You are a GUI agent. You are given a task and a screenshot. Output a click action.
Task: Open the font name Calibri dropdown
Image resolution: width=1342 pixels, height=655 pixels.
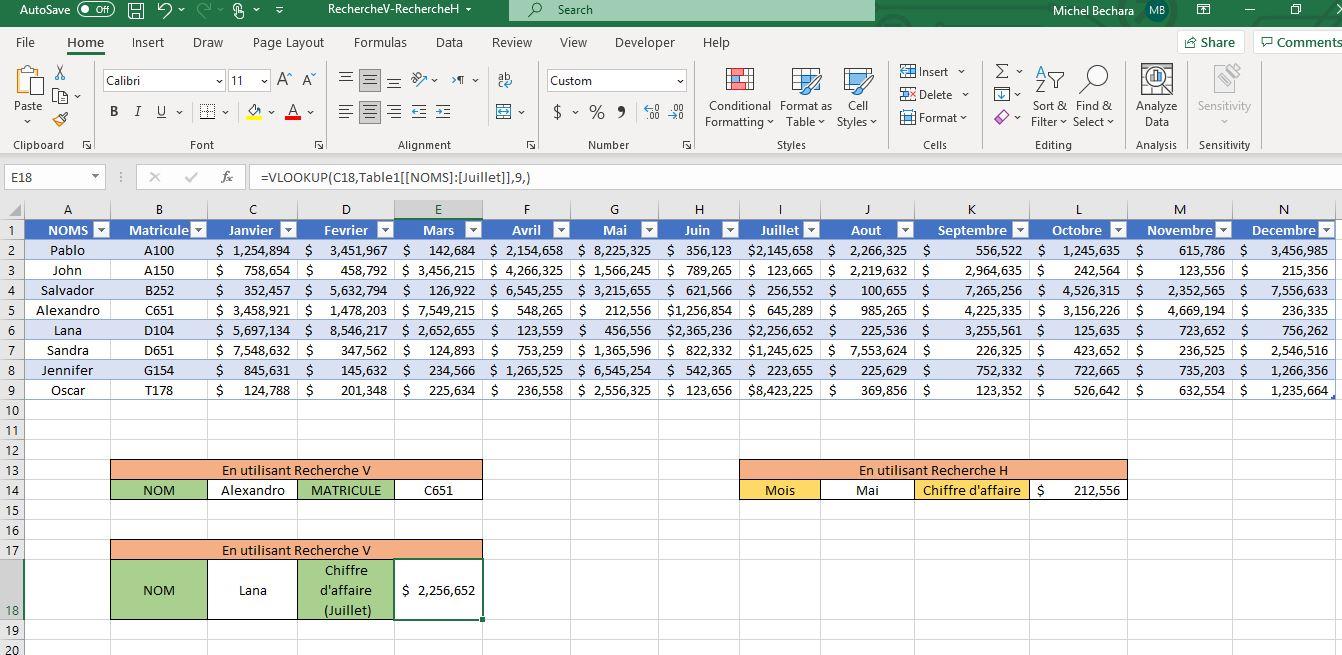219,81
